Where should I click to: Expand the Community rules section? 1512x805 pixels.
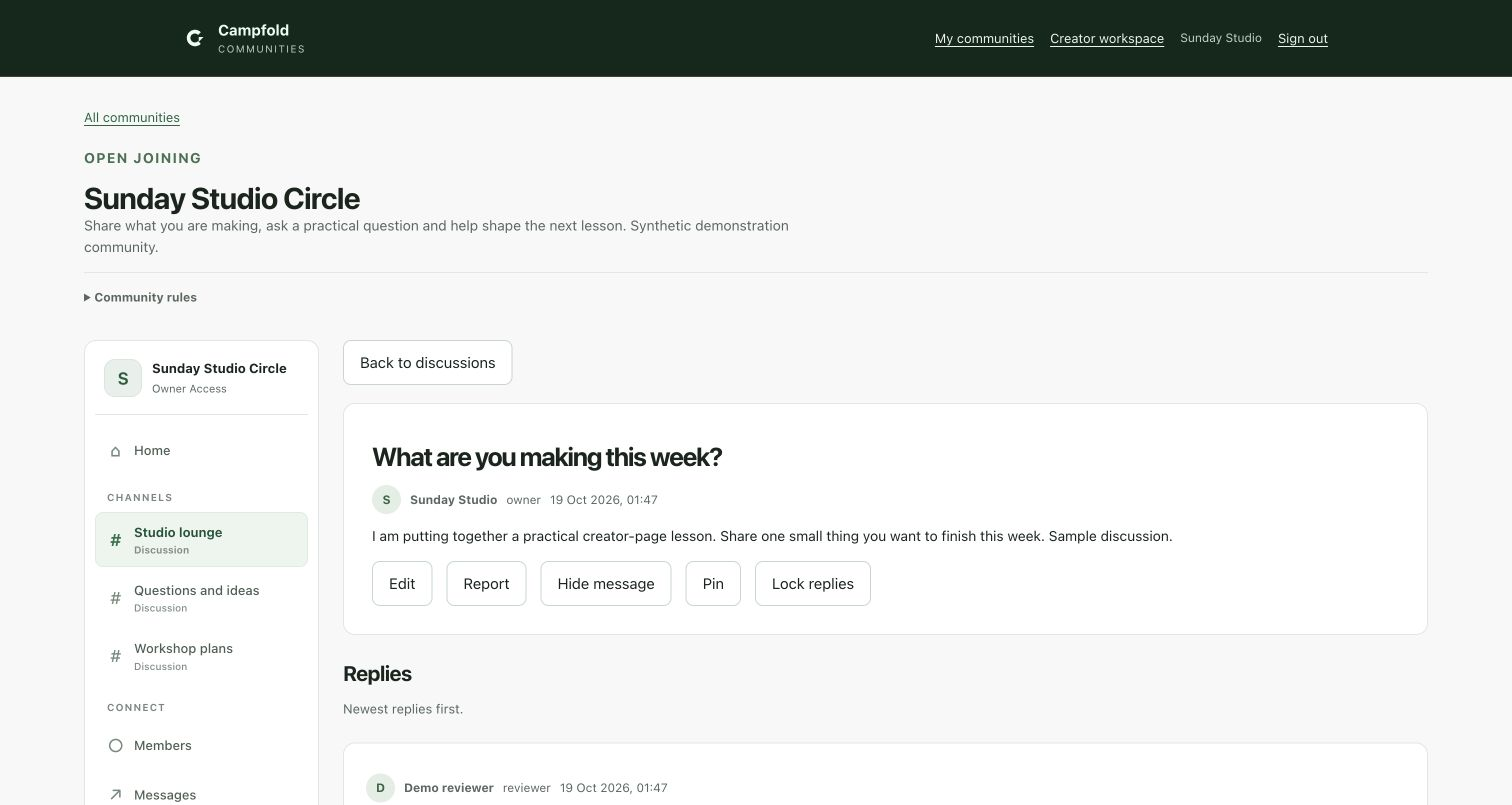141,297
